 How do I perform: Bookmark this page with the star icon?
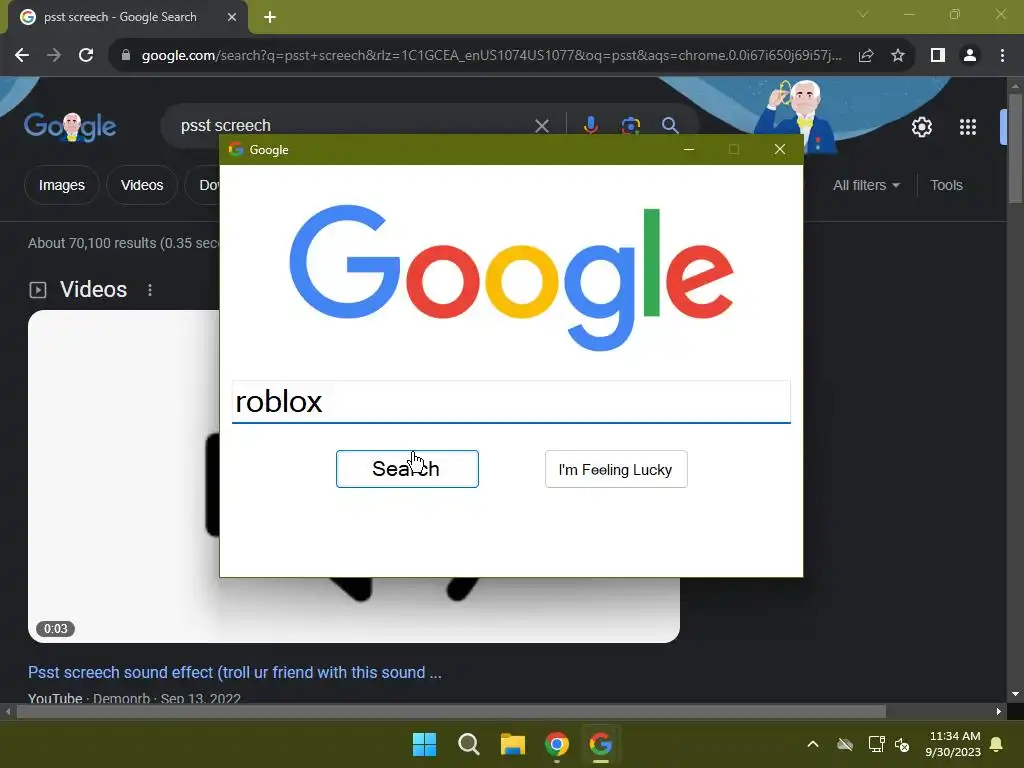point(898,56)
